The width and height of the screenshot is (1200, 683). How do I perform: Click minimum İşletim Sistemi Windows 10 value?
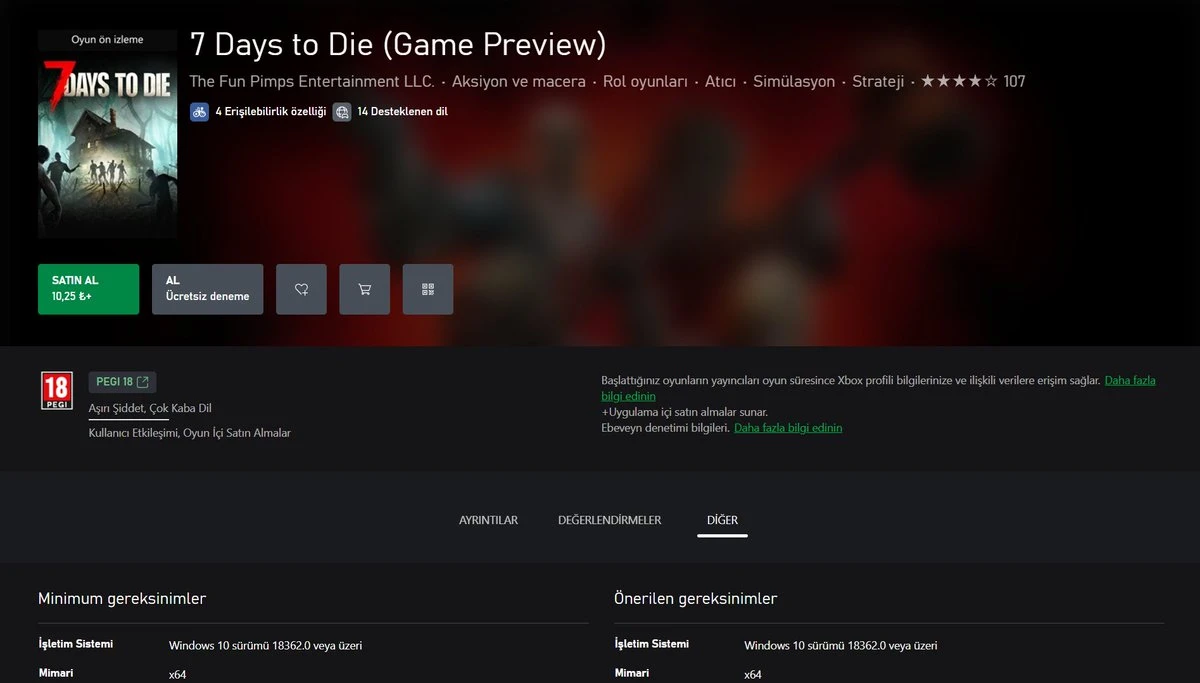tap(265, 645)
